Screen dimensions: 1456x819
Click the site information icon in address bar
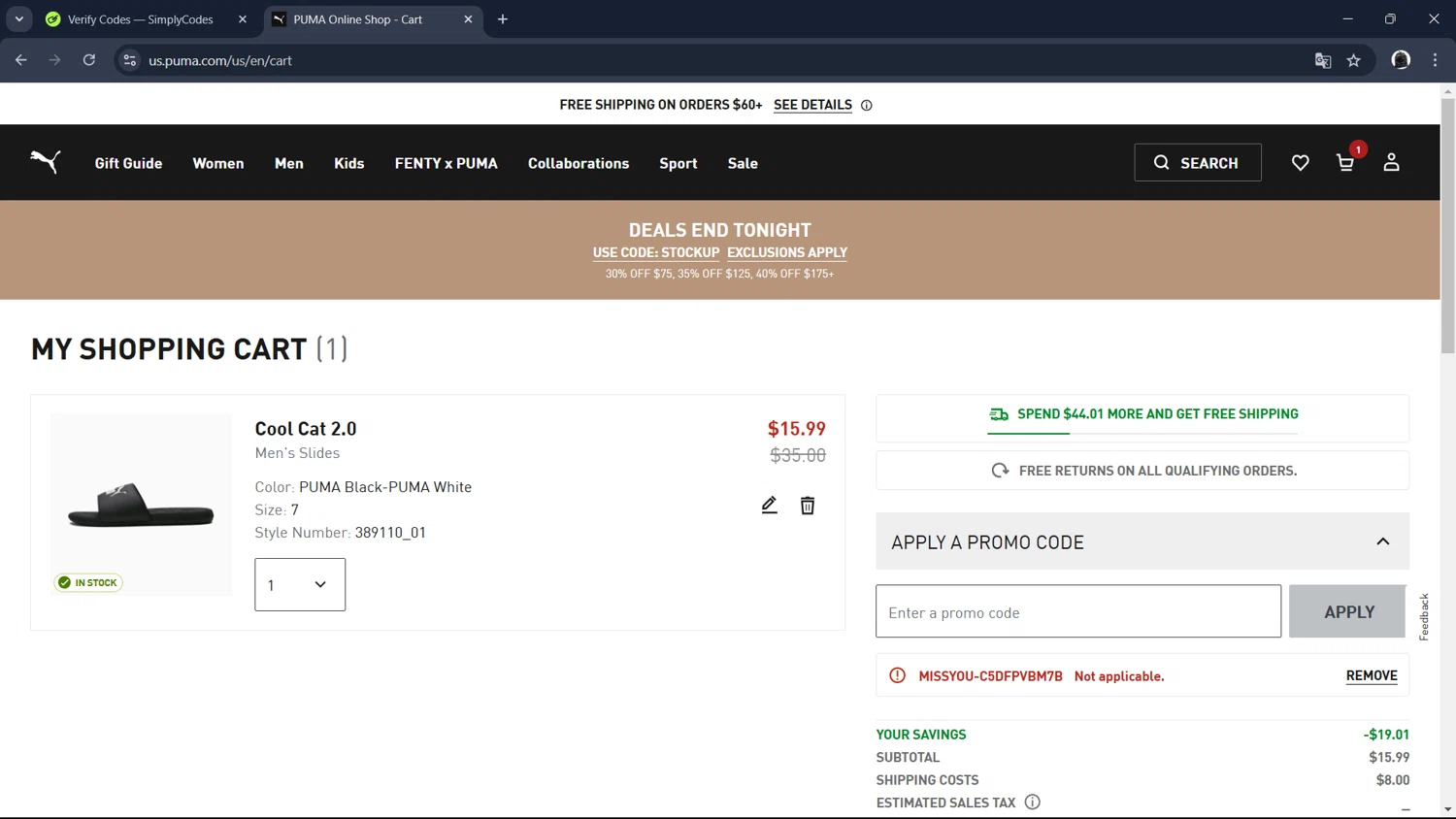coord(129,60)
